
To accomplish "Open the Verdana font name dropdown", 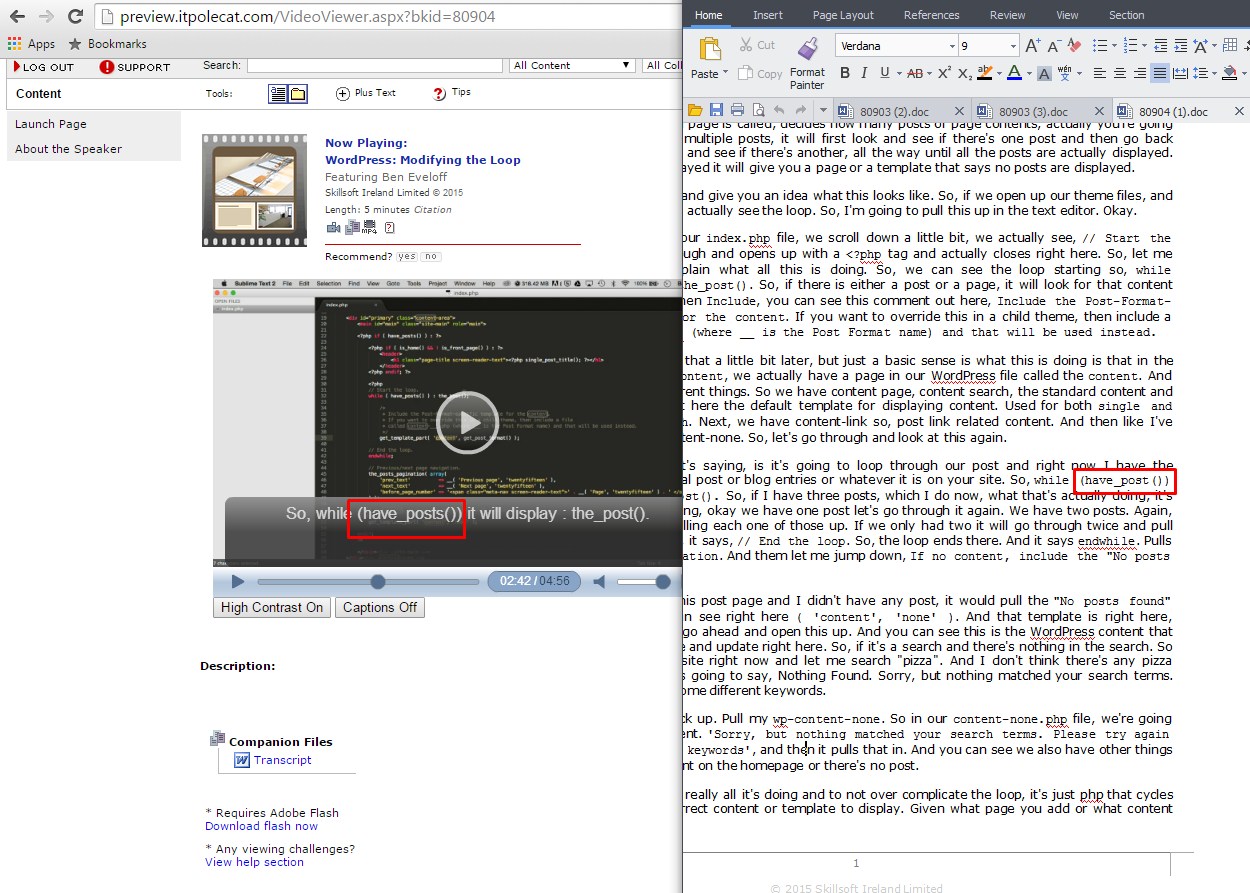I will pyautogui.click(x=952, y=46).
